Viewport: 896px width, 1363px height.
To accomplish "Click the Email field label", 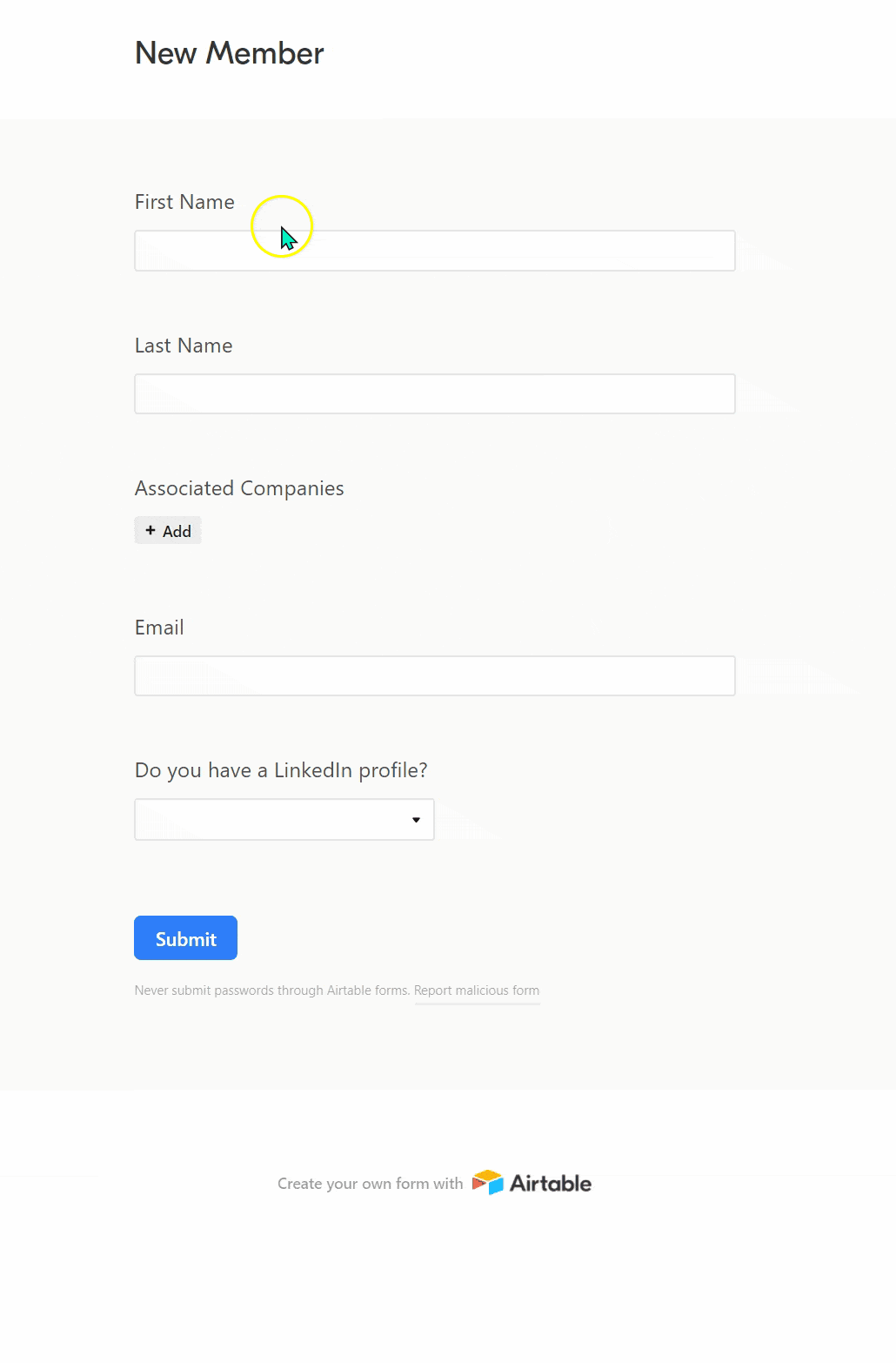I will click(159, 627).
